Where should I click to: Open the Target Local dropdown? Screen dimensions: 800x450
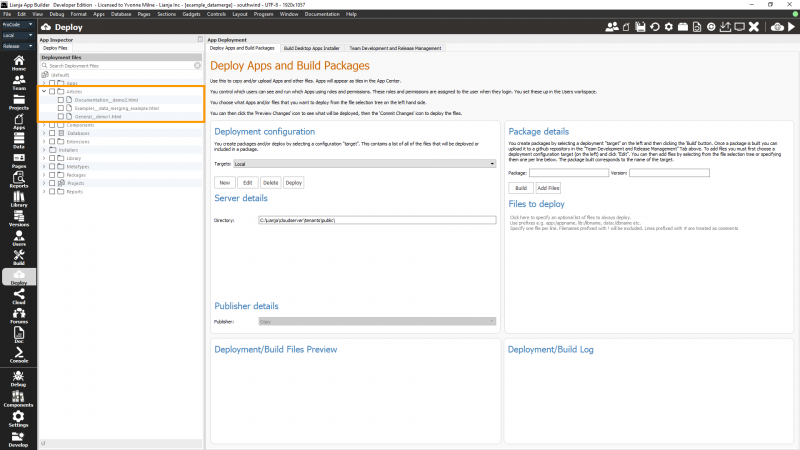(x=364, y=164)
